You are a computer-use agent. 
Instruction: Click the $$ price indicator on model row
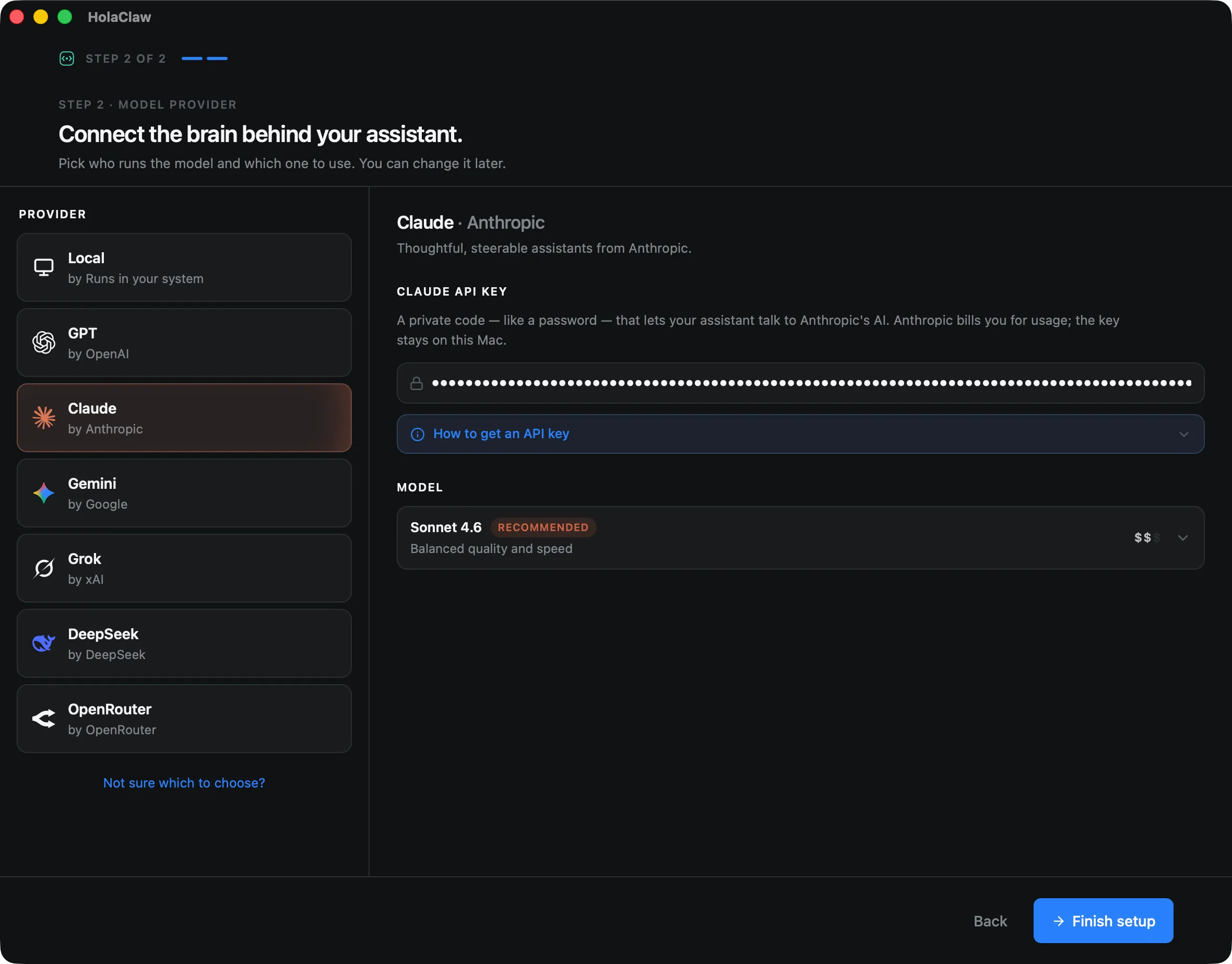point(1147,537)
